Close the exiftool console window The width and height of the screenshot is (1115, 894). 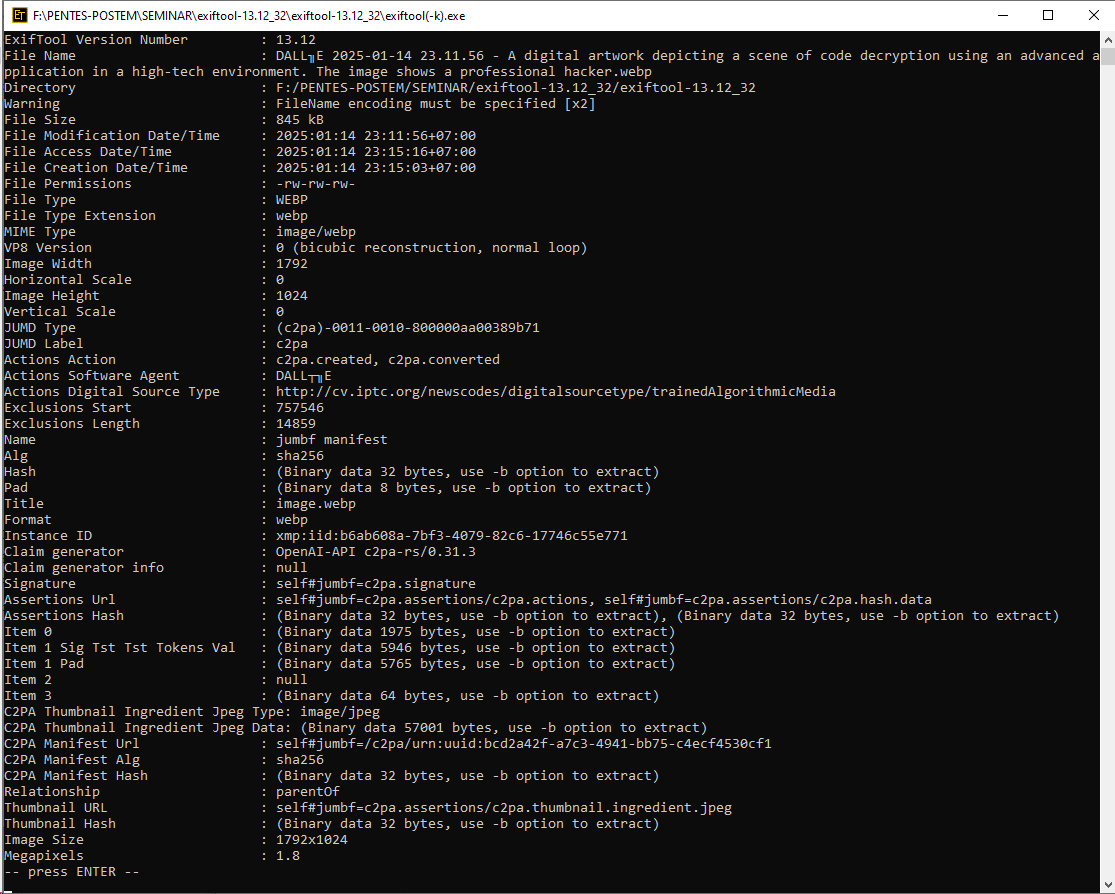coord(1092,16)
